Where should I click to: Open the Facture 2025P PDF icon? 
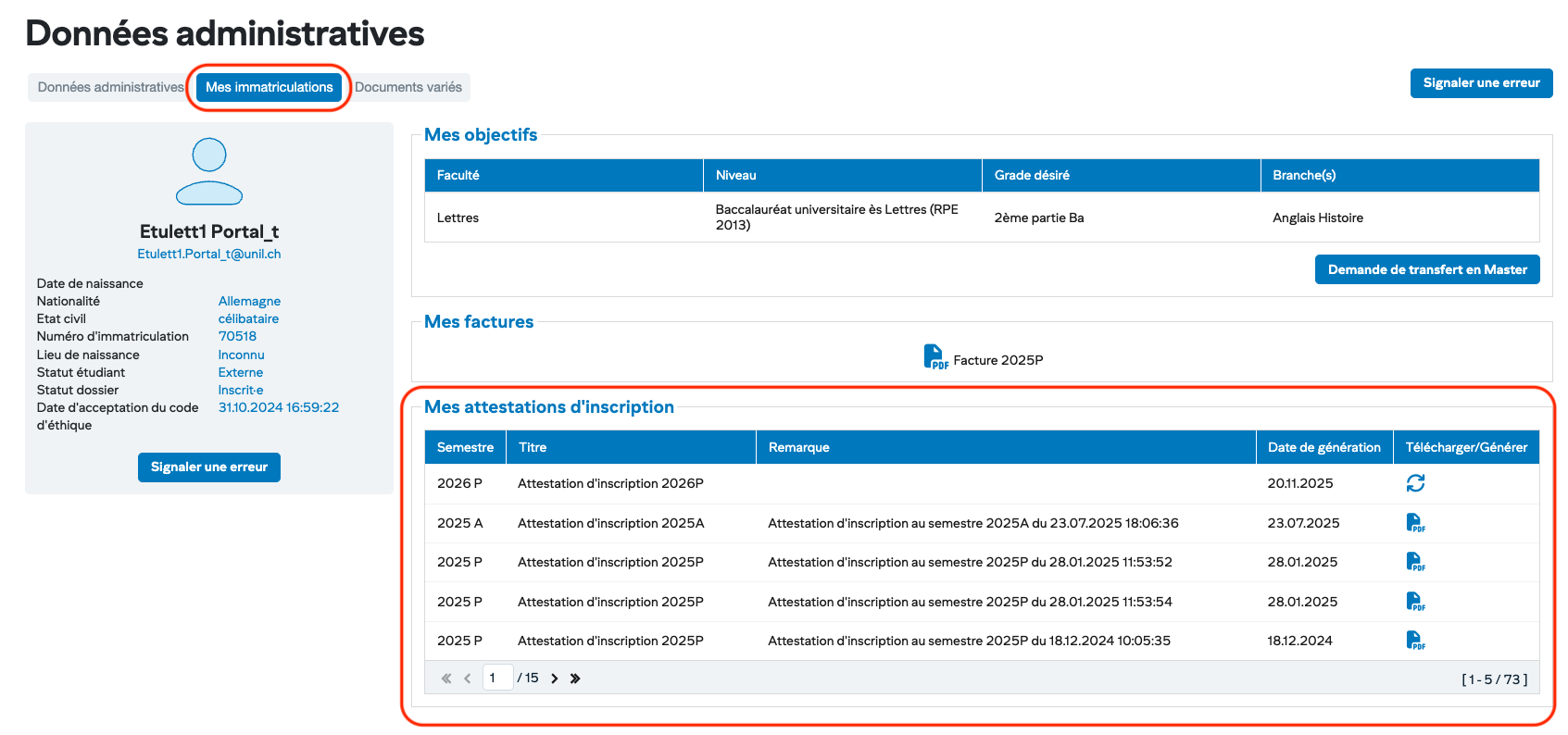pos(935,357)
